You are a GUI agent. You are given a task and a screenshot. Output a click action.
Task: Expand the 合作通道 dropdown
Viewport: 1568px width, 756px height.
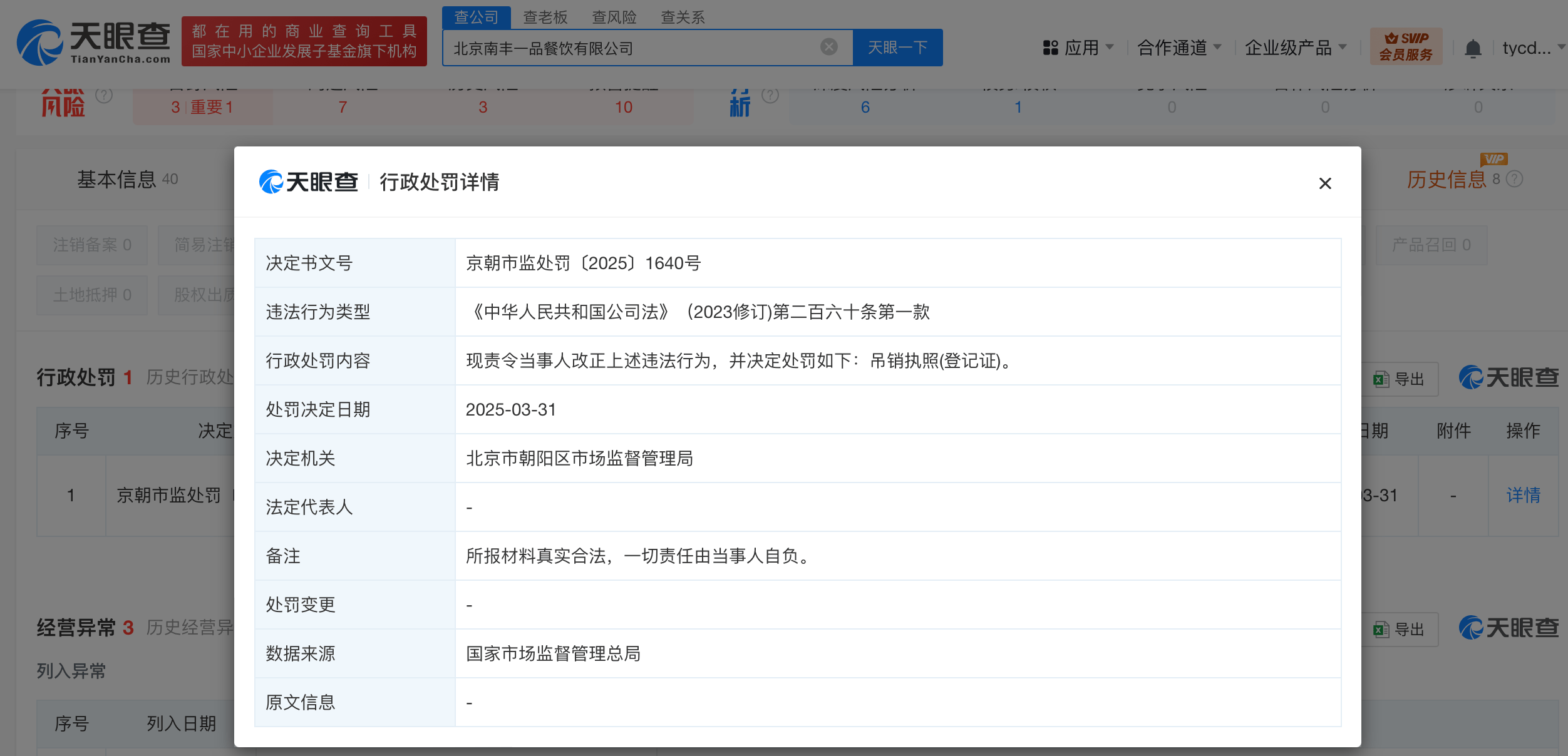(x=1179, y=48)
